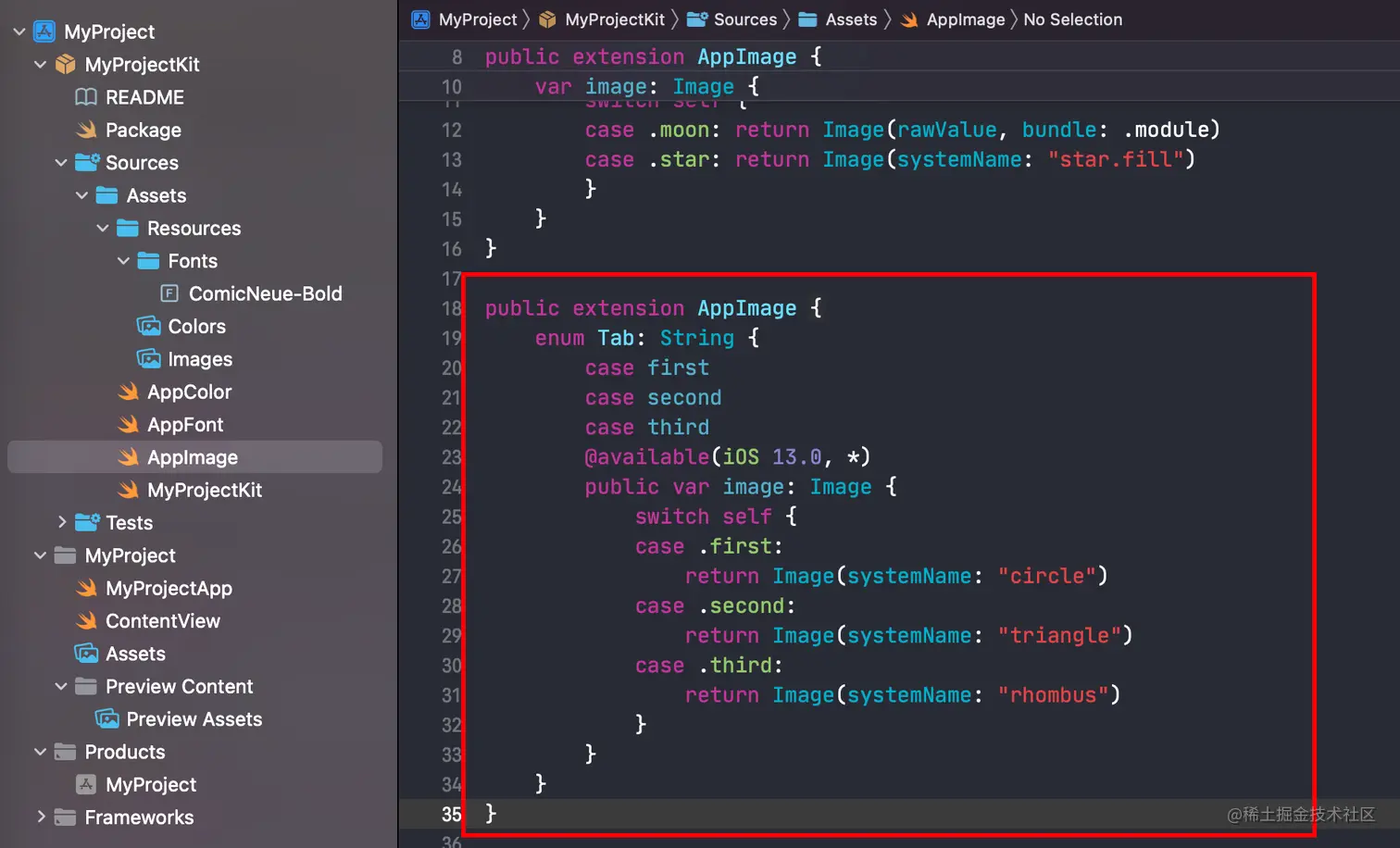
Task: Click No Selection in the jump bar
Action: tap(1073, 19)
